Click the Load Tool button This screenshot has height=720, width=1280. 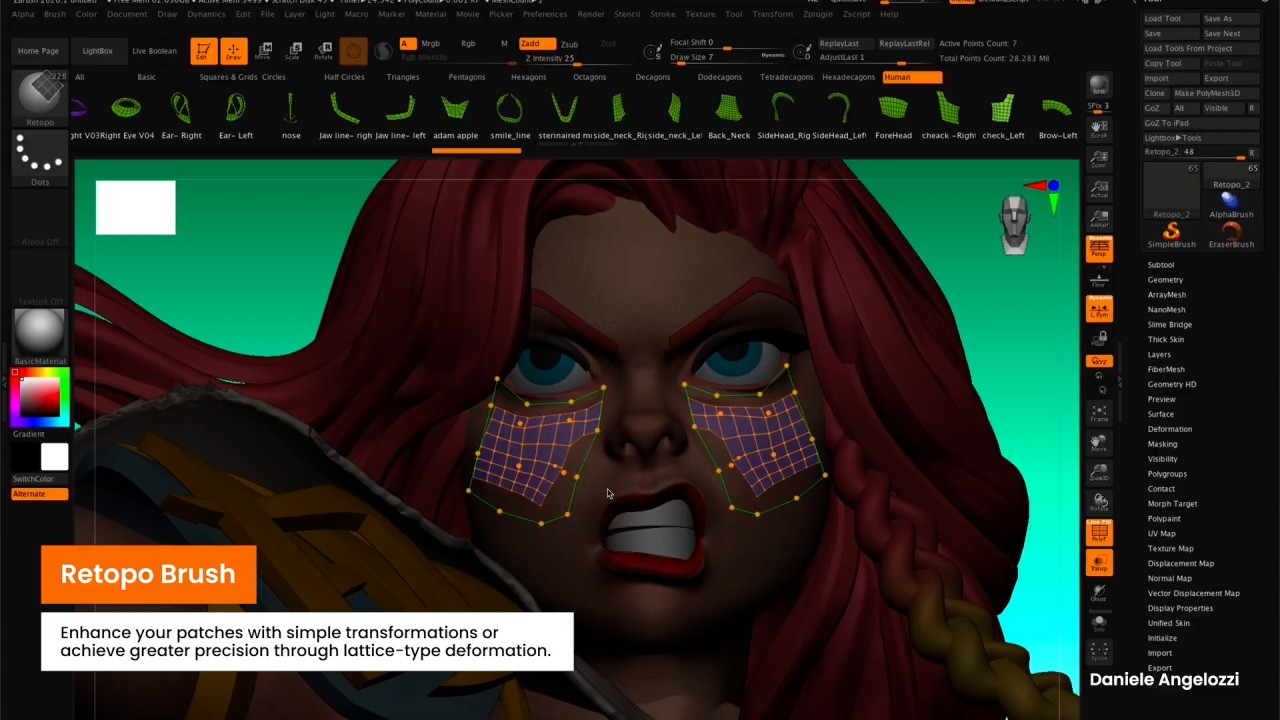point(1170,19)
